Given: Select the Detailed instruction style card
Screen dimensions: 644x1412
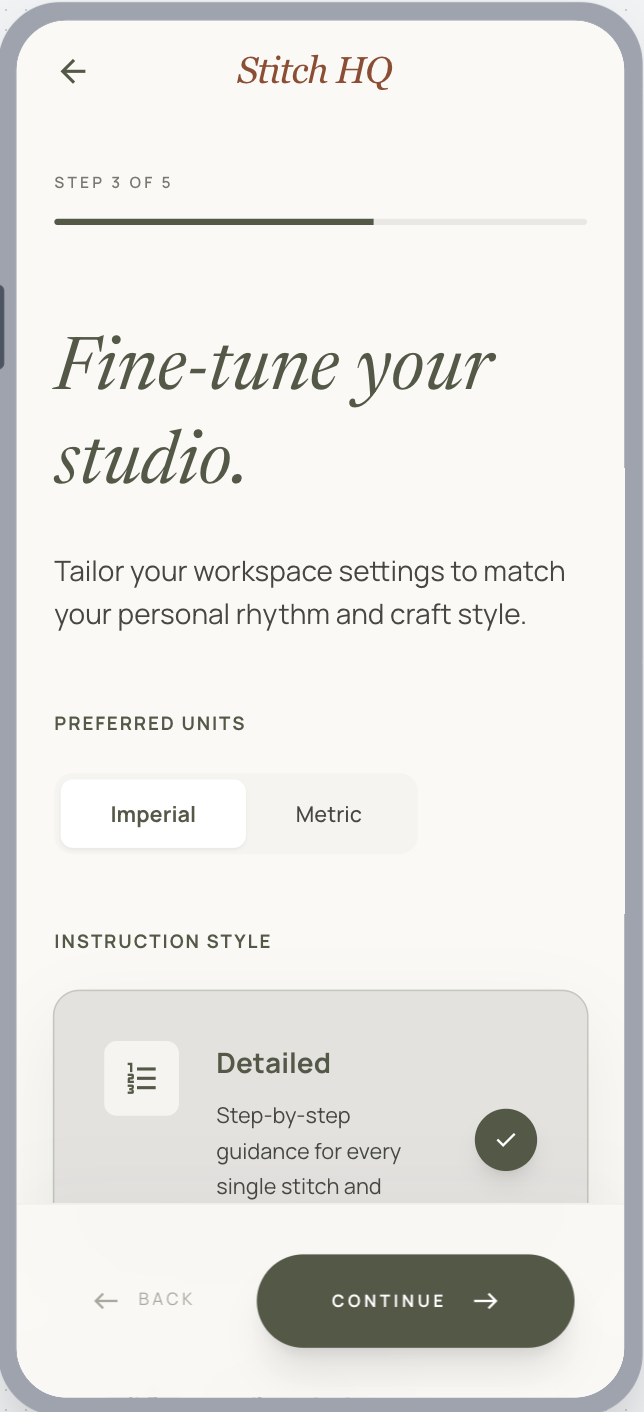Looking at the screenshot, I should tap(321, 1098).
